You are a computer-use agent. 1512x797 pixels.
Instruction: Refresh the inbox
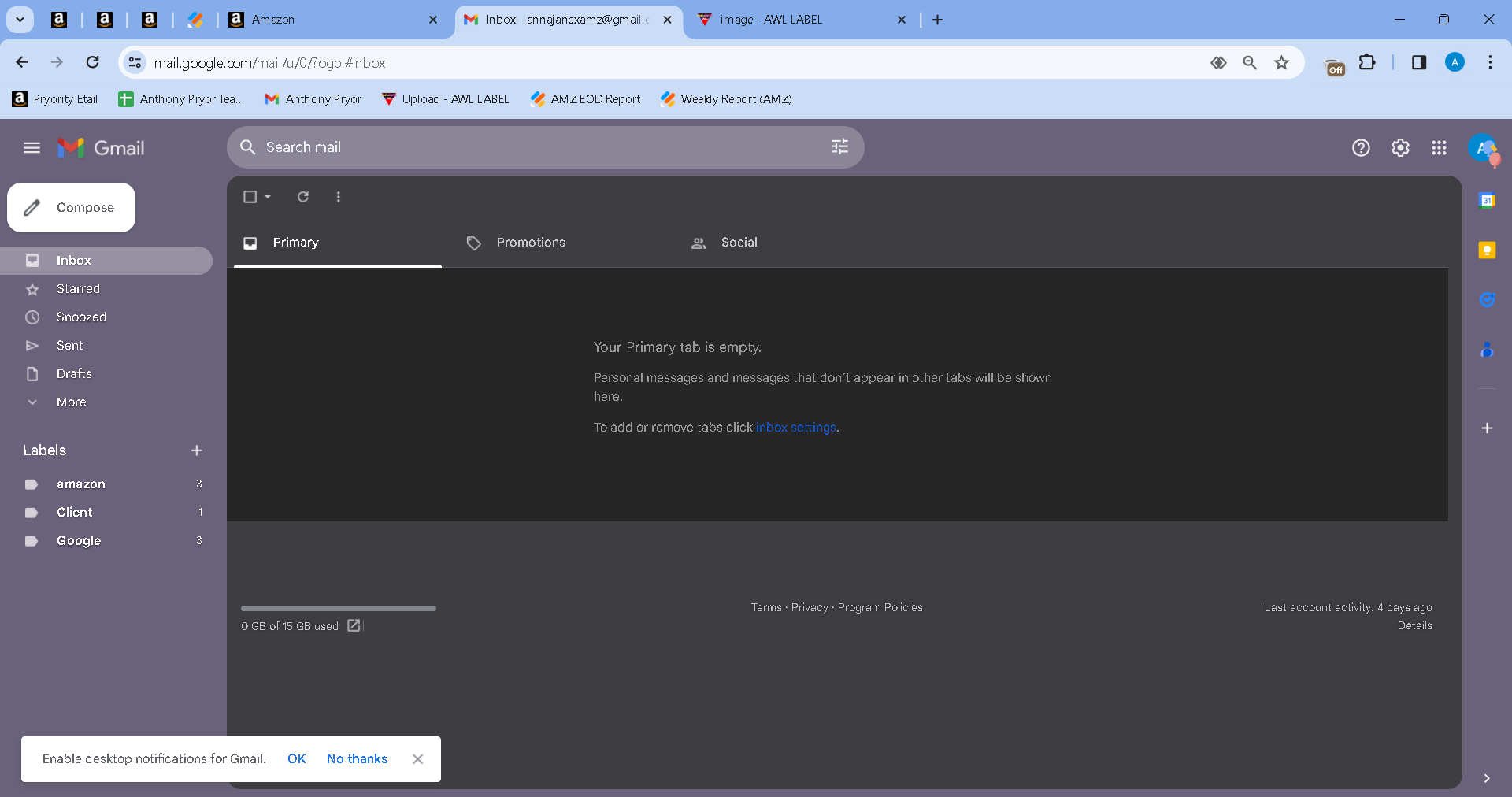coord(303,197)
